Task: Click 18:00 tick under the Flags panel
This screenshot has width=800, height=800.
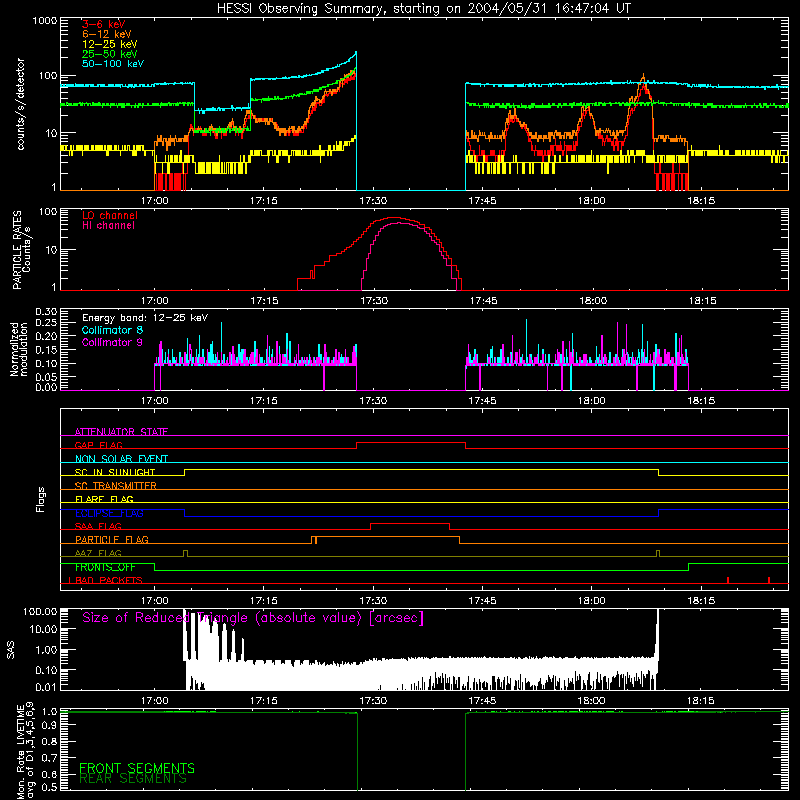Action: point(591,601)
